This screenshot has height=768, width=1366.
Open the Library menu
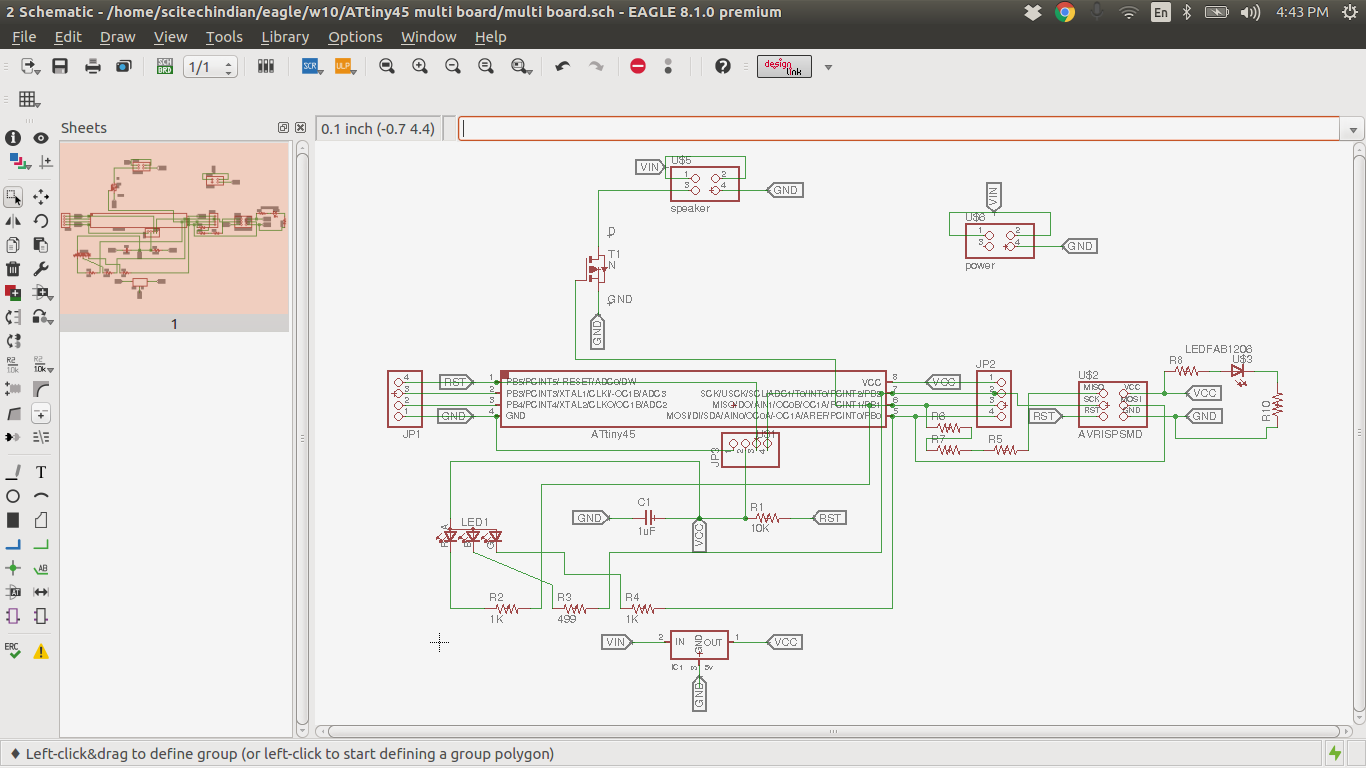point(284,37)
